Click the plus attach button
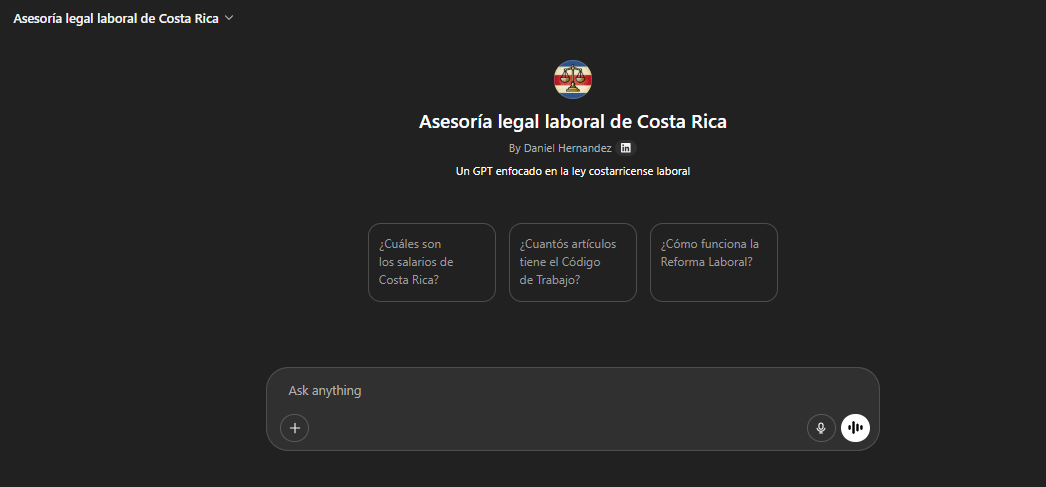This screenshot has height=487, width=1046. tap(295, 428)
